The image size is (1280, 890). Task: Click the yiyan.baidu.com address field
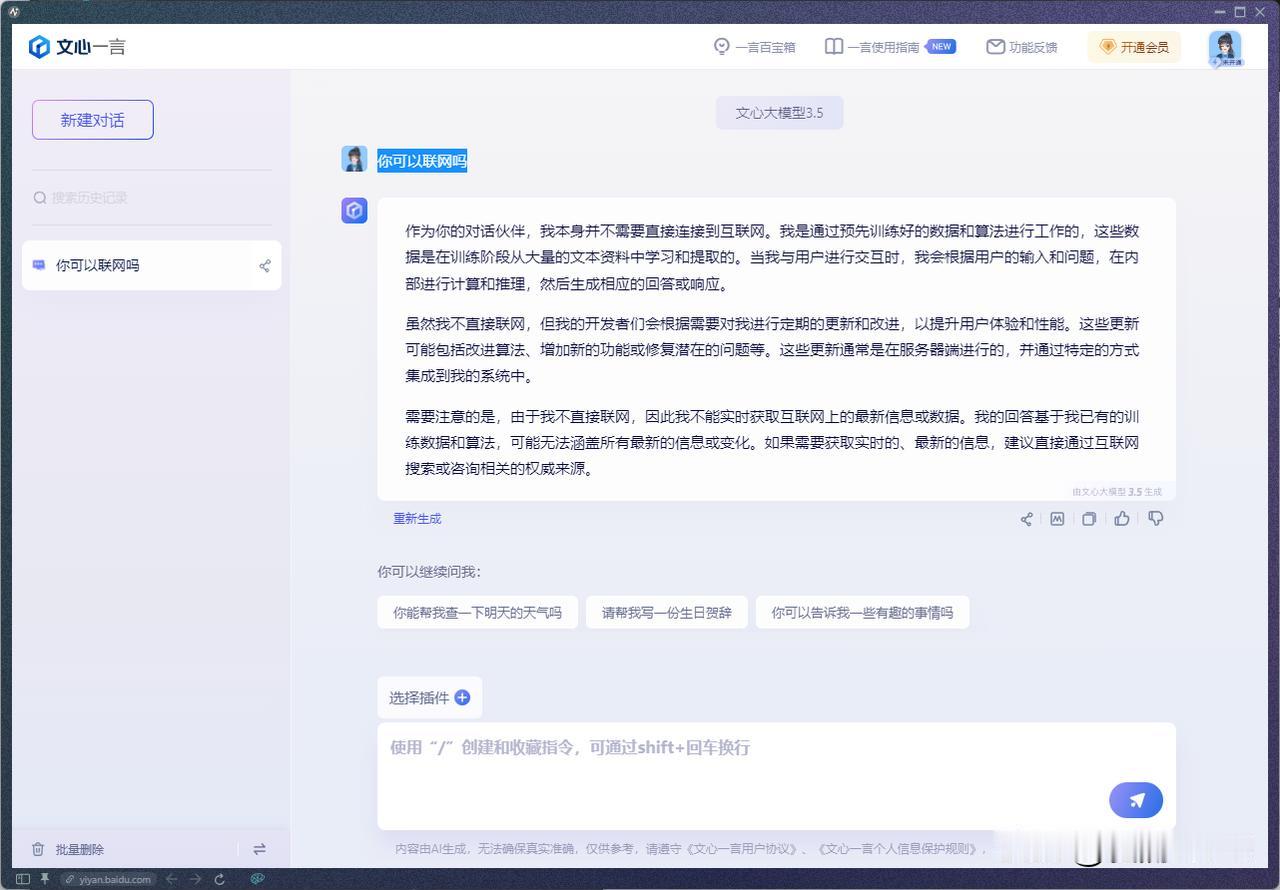pos(108,880)
